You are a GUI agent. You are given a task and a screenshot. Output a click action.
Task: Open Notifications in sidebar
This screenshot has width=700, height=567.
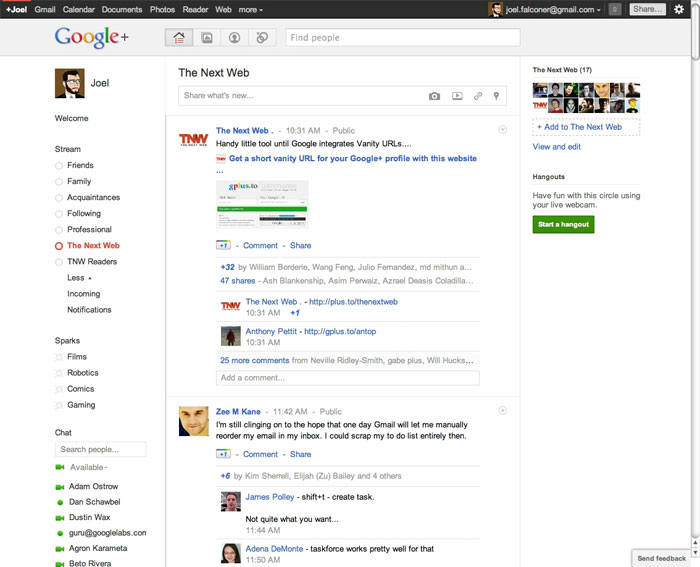(x=89, y=310)
